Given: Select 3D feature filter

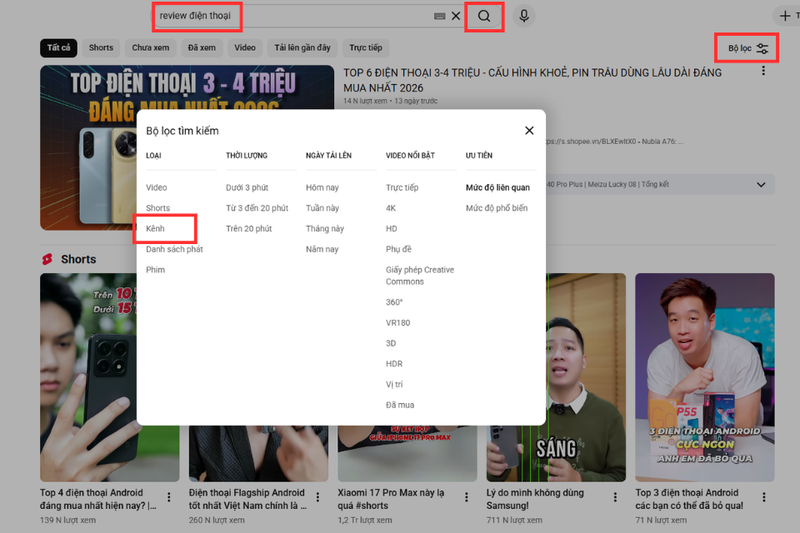Looking at the screenshot, I should [x=391, y=343].
